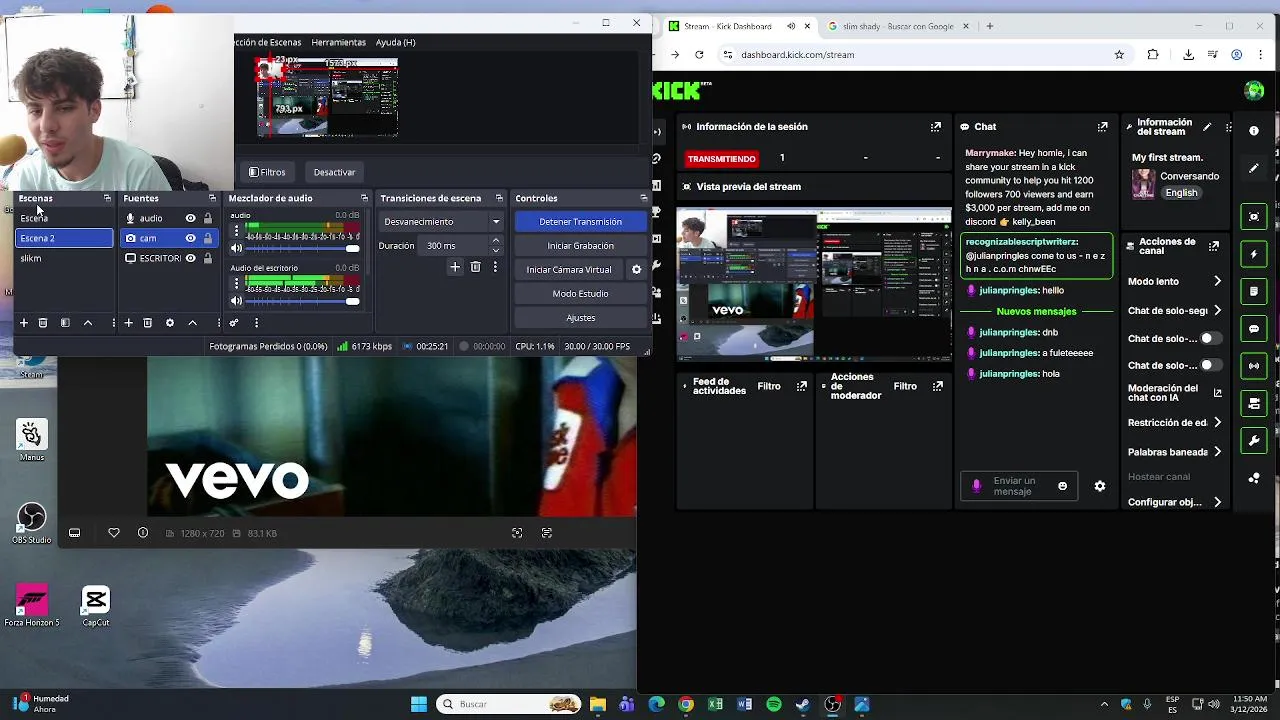The image size is (1280, 720).
Task: Open OBS 'Ajustes' settings button
Action: (580, 318)
